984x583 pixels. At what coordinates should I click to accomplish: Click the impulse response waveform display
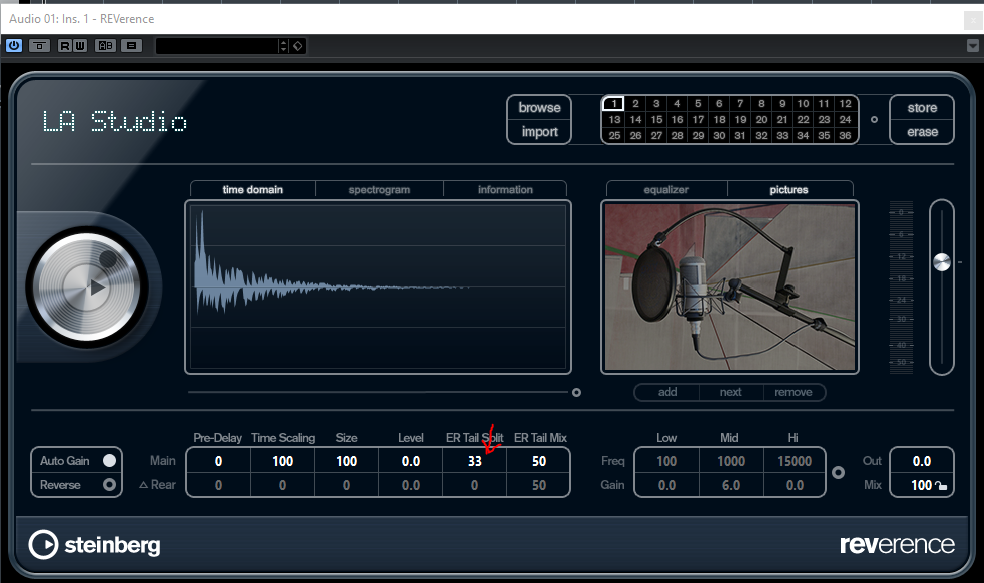click(378, 287)
